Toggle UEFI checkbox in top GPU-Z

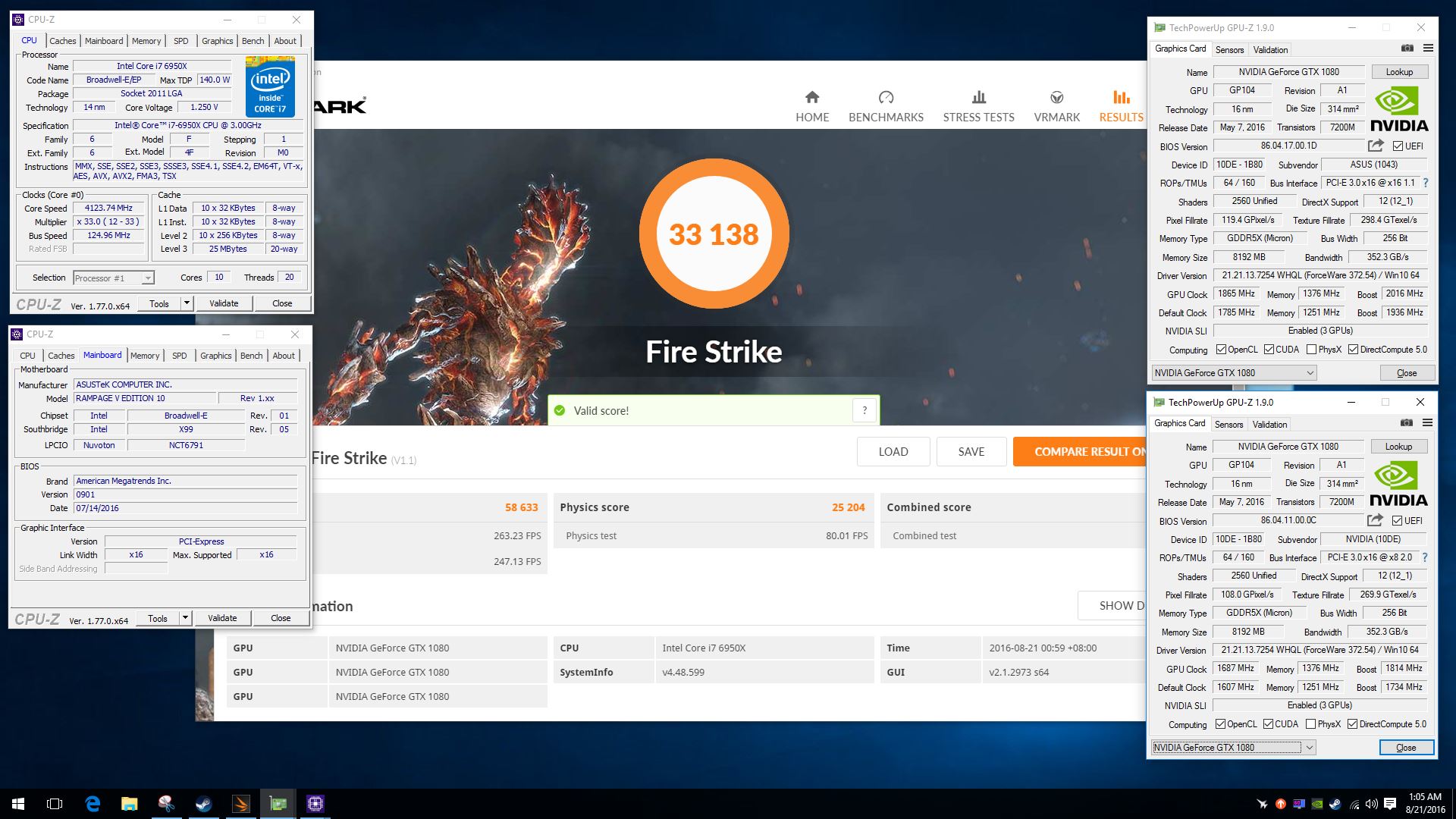click(x=1398, y=146)
